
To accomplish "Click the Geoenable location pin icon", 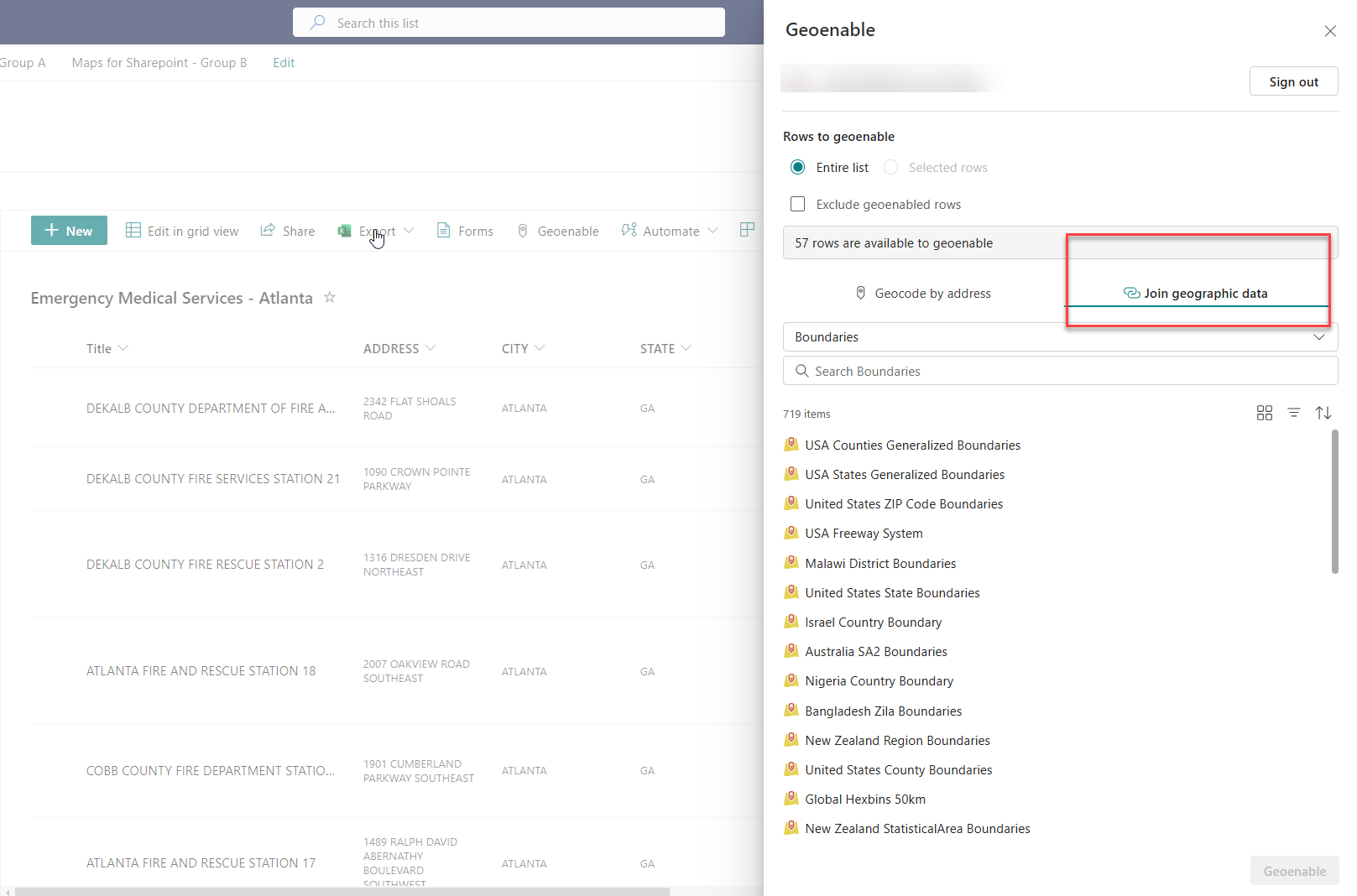I will click(x=522, y=230).
